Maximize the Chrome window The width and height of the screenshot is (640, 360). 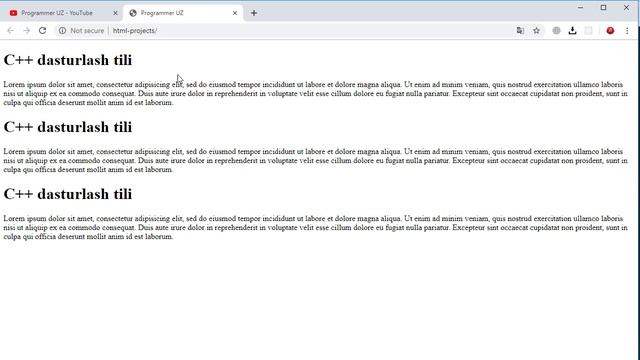[603, 7]
